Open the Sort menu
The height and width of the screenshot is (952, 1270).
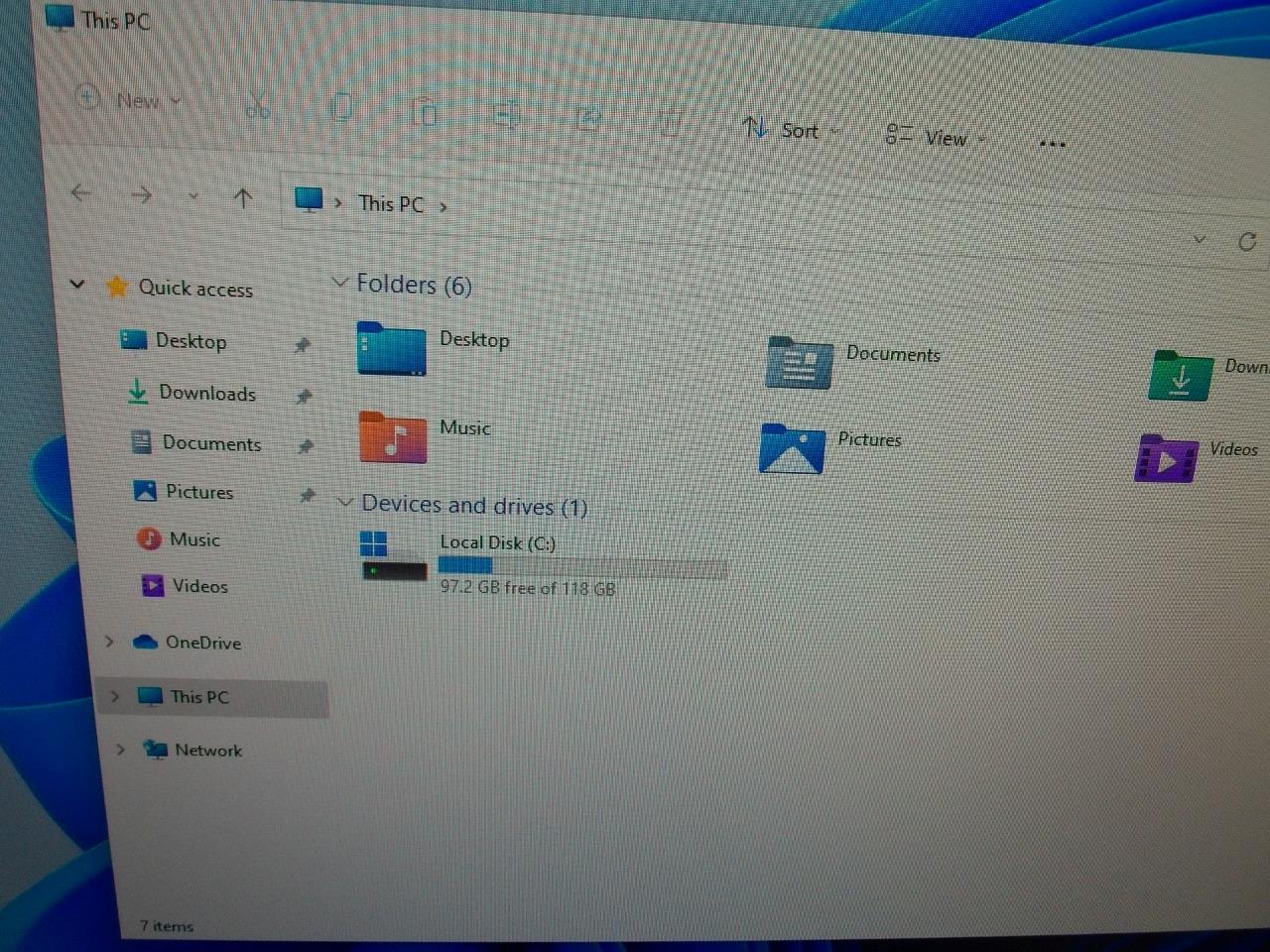click(791, 130)
